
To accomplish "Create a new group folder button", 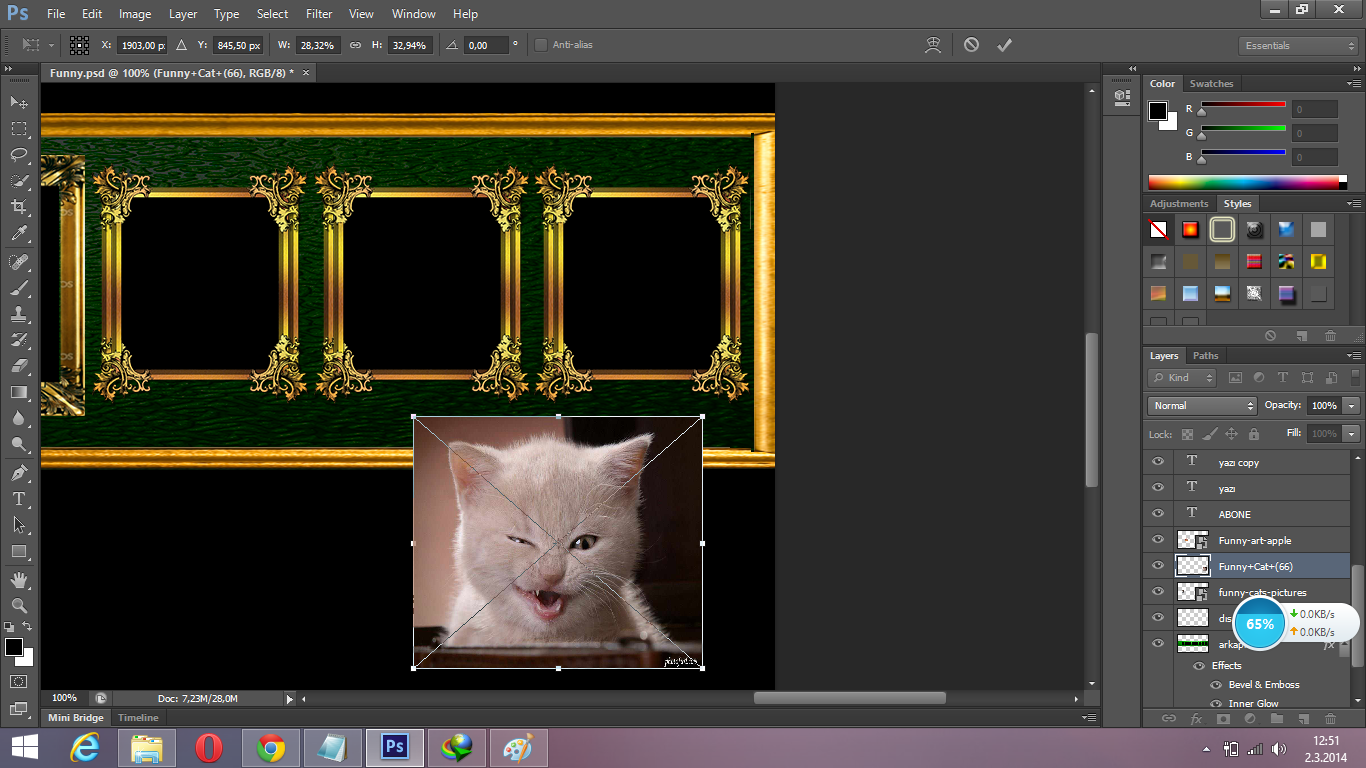I will pos(1276,718).
